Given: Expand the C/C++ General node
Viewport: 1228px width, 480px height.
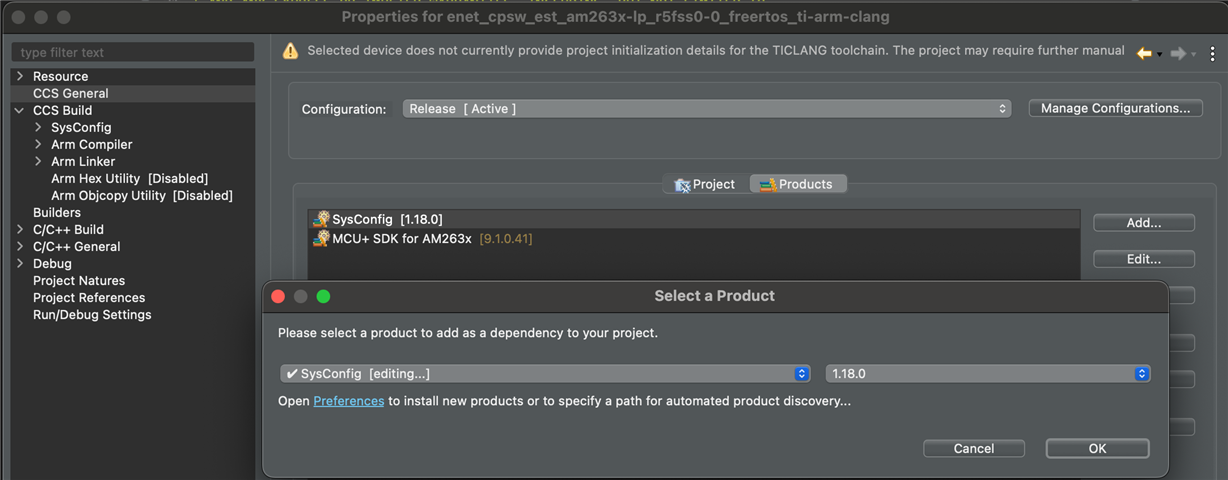Looking at the screenshot, I should [x=20, y=246].
